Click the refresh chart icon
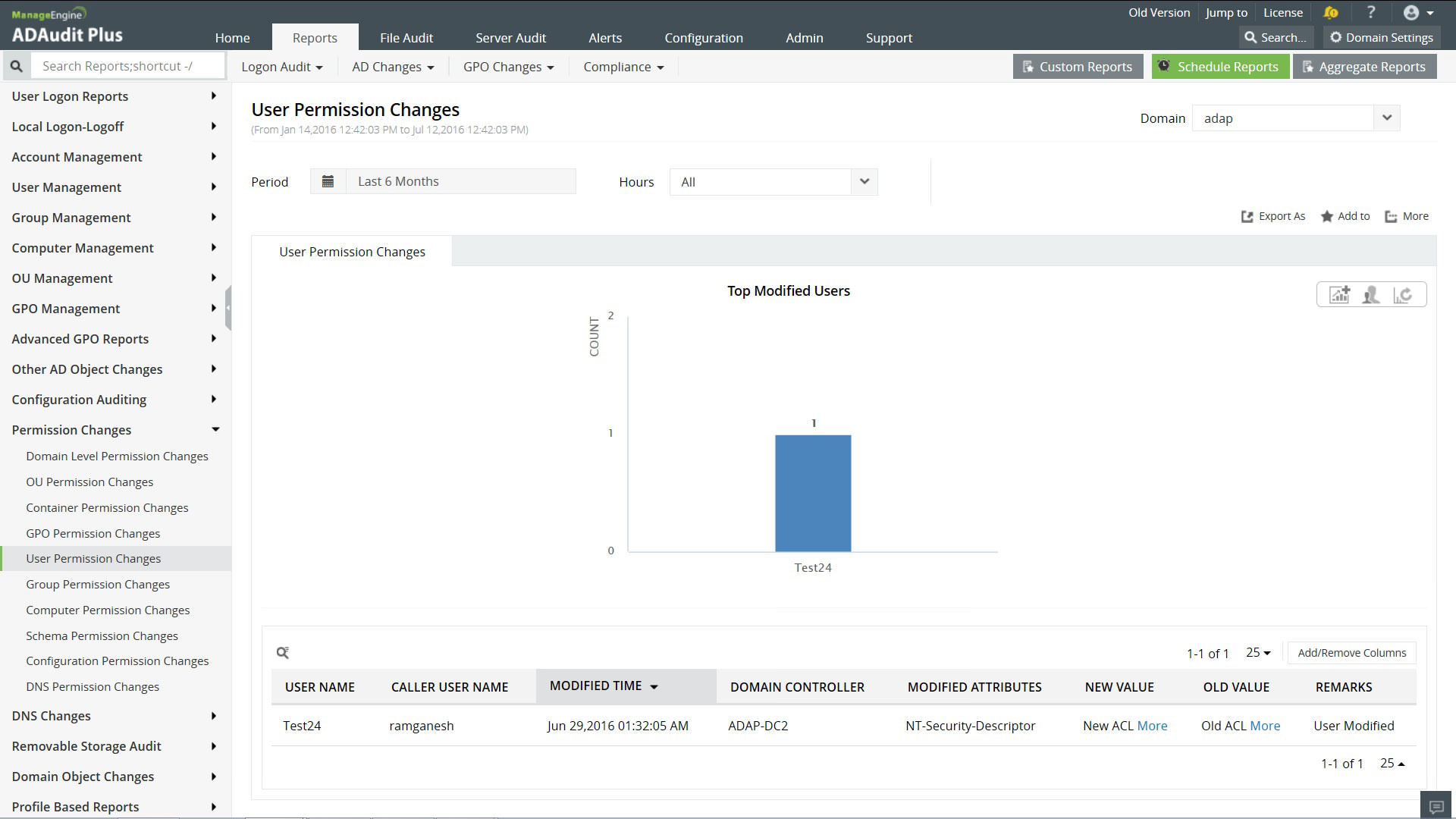The image size is (1456, 819). coord(1403,295)
